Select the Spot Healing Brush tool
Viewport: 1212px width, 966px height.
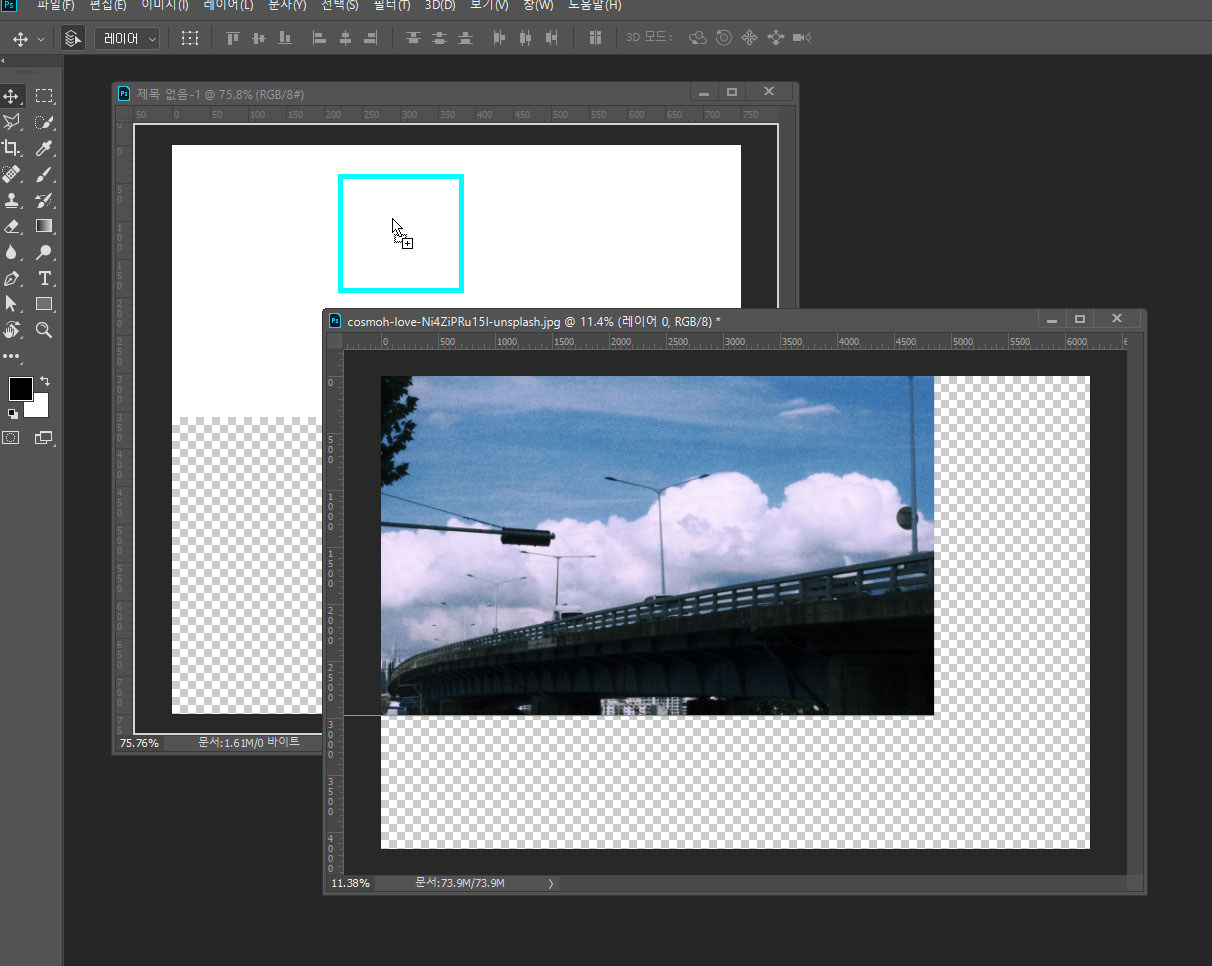[12, 174]
